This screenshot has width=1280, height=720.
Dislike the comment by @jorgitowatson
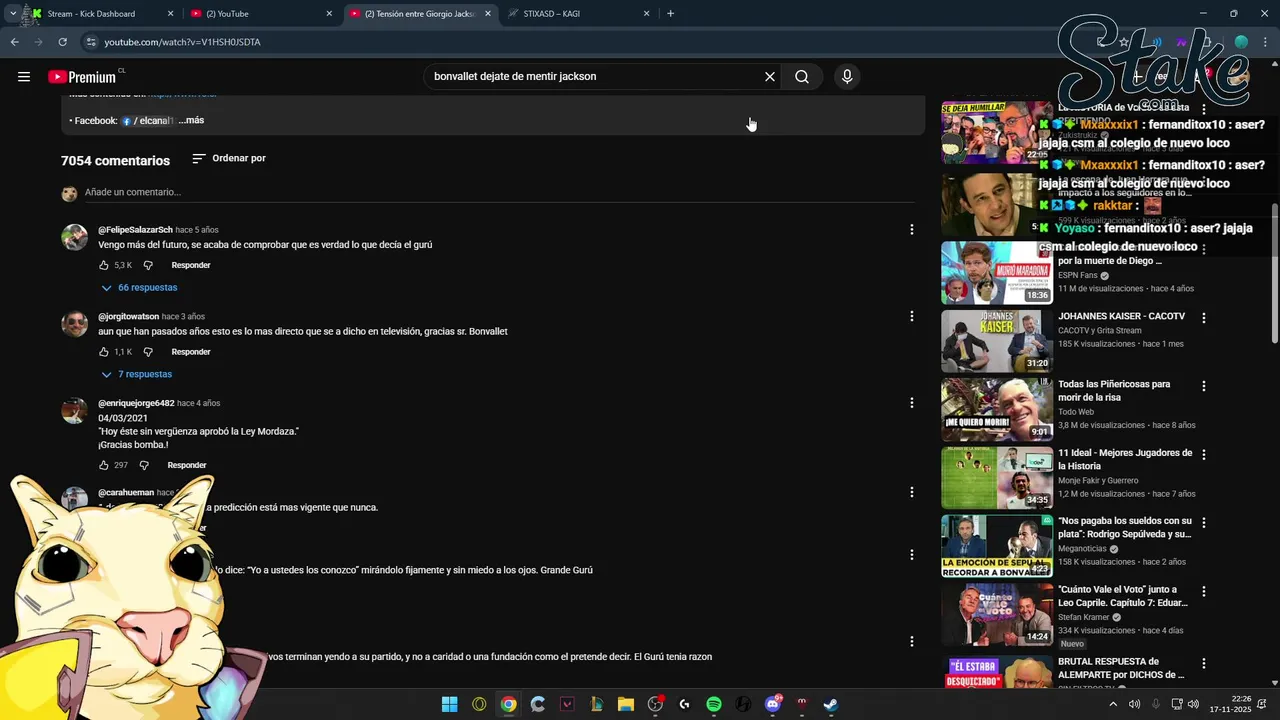pyautogui.click(x=148, y=352)
